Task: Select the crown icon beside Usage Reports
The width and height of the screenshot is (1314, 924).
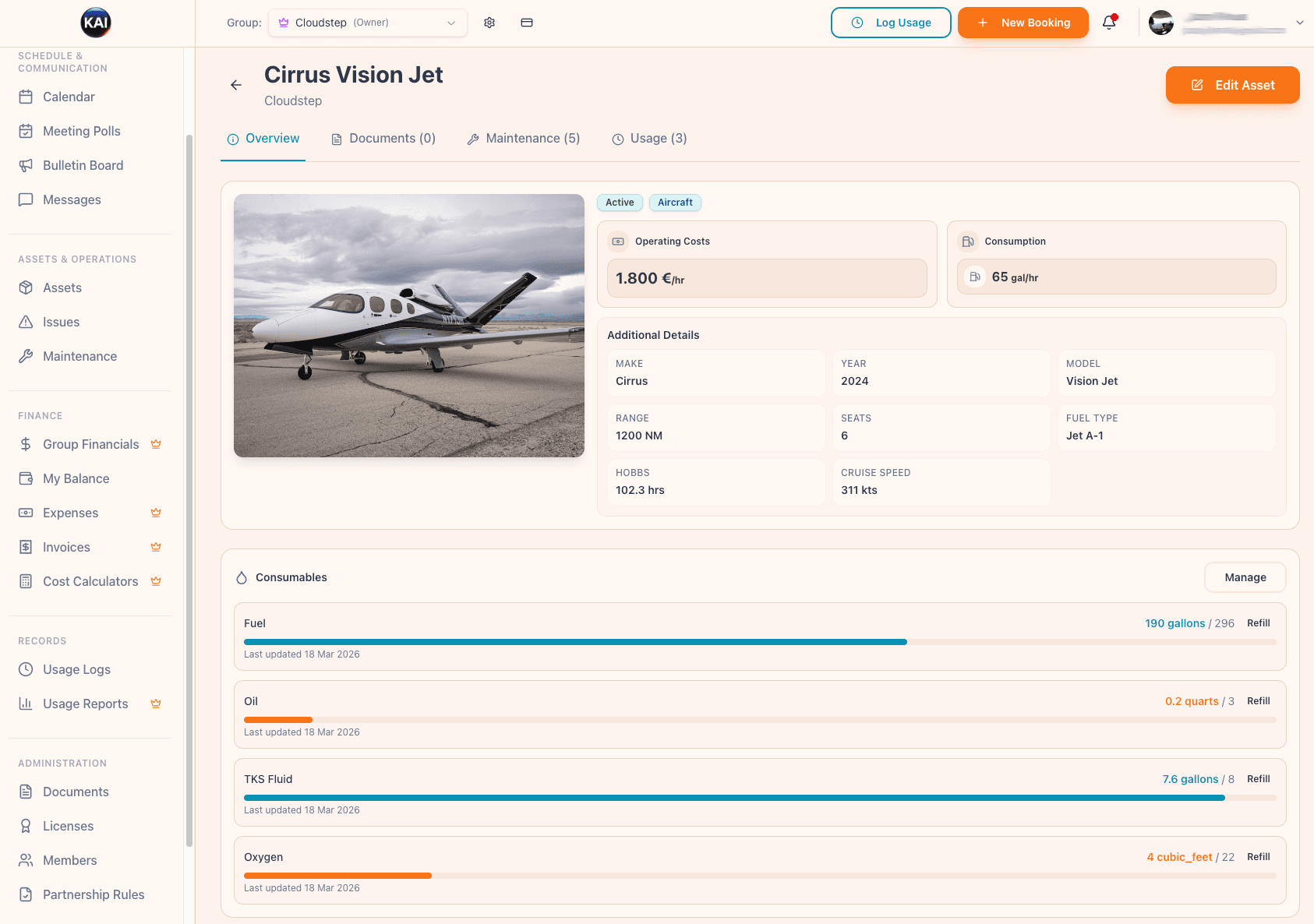Action: (155, 704)
